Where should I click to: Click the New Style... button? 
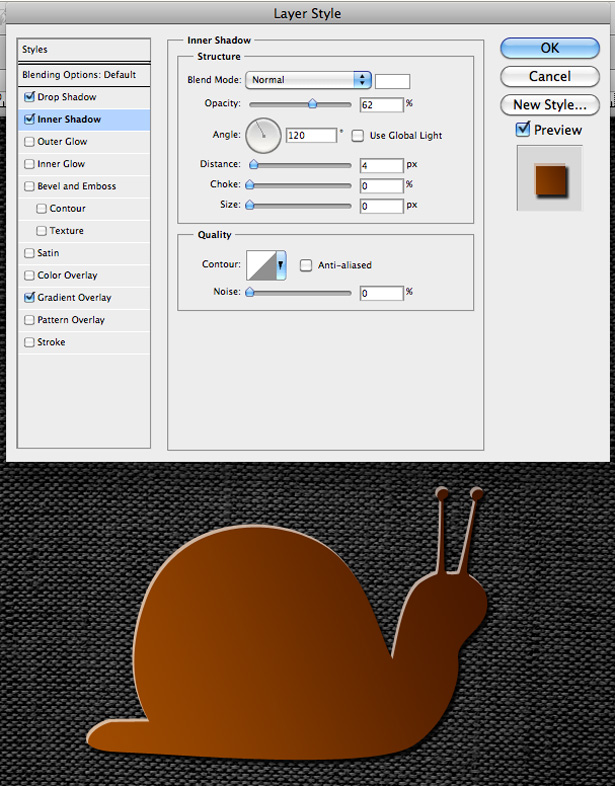(550, 105)
